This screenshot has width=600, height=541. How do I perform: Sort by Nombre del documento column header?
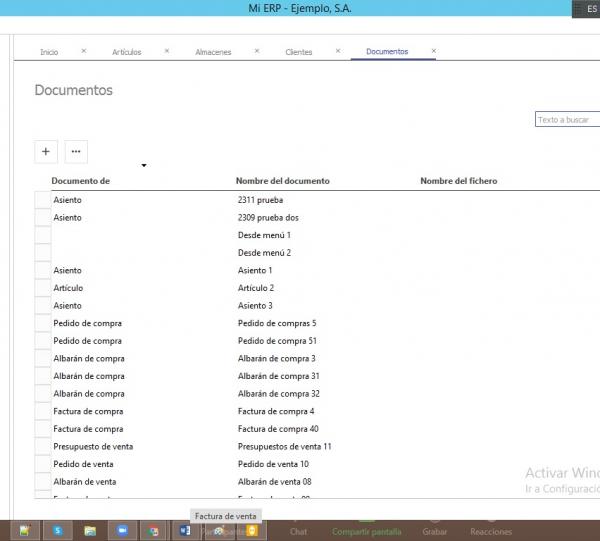pyautogui.click(x=283, y=181)
